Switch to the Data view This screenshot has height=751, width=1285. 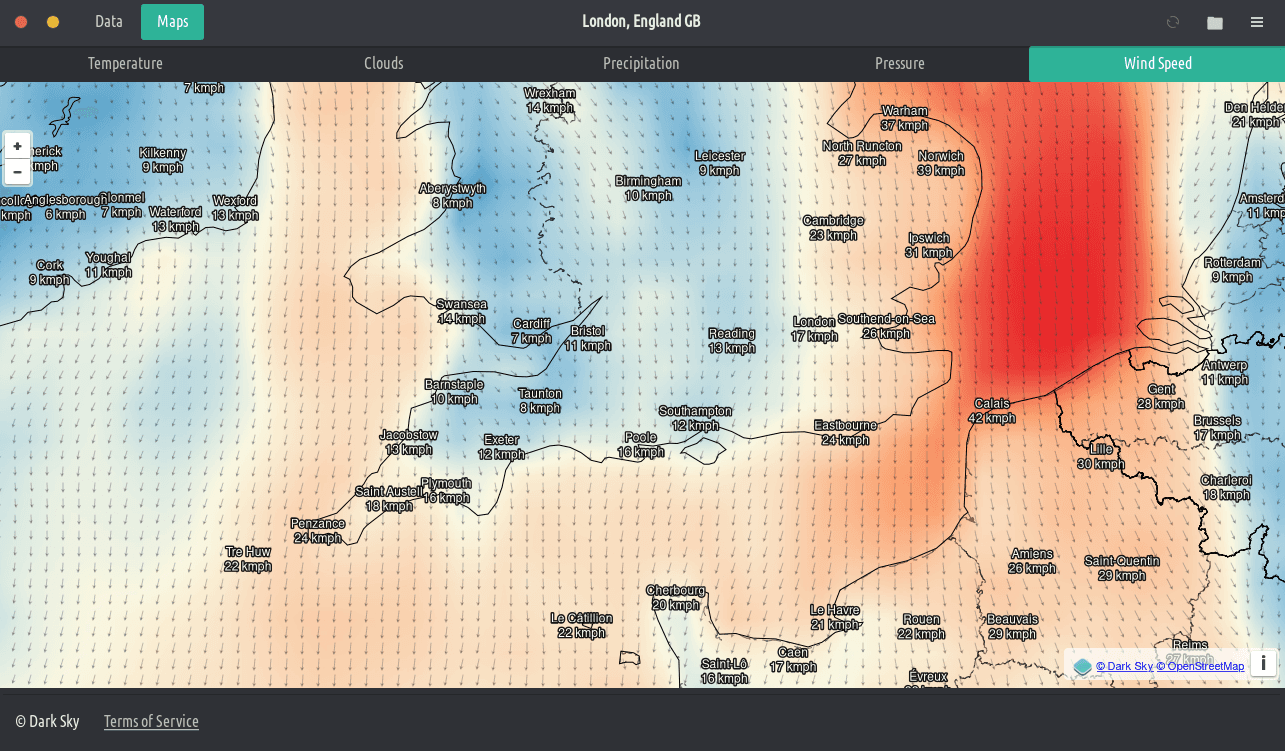point(109,22)
